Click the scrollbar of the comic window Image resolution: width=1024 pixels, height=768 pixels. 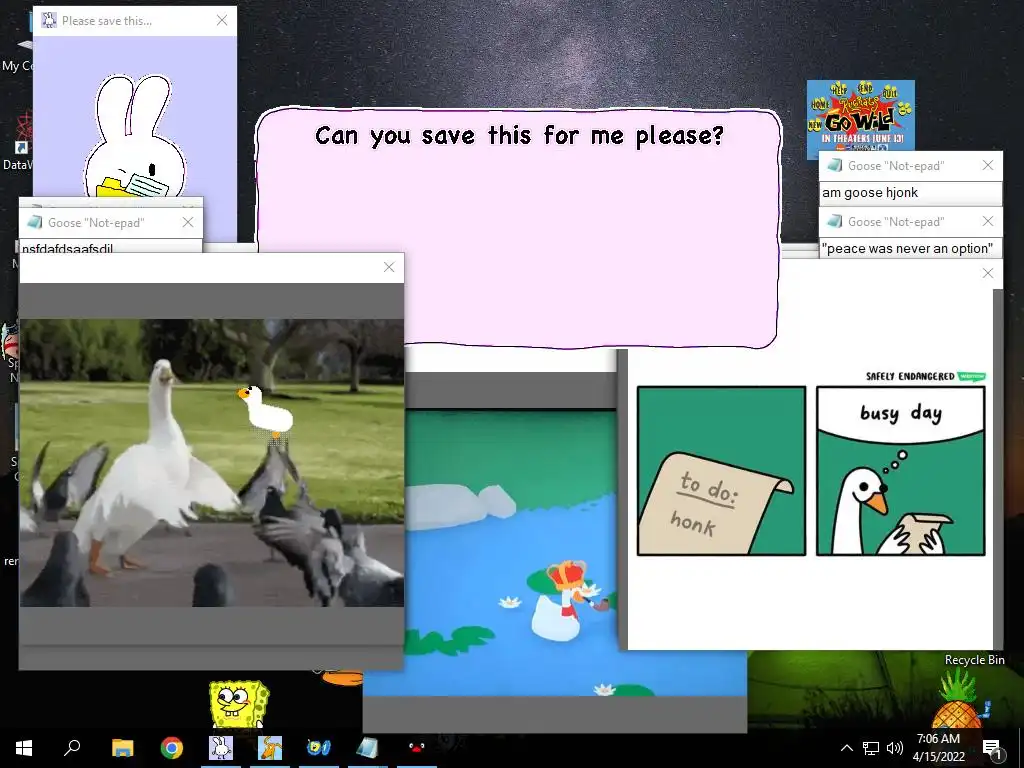[997, 469]
